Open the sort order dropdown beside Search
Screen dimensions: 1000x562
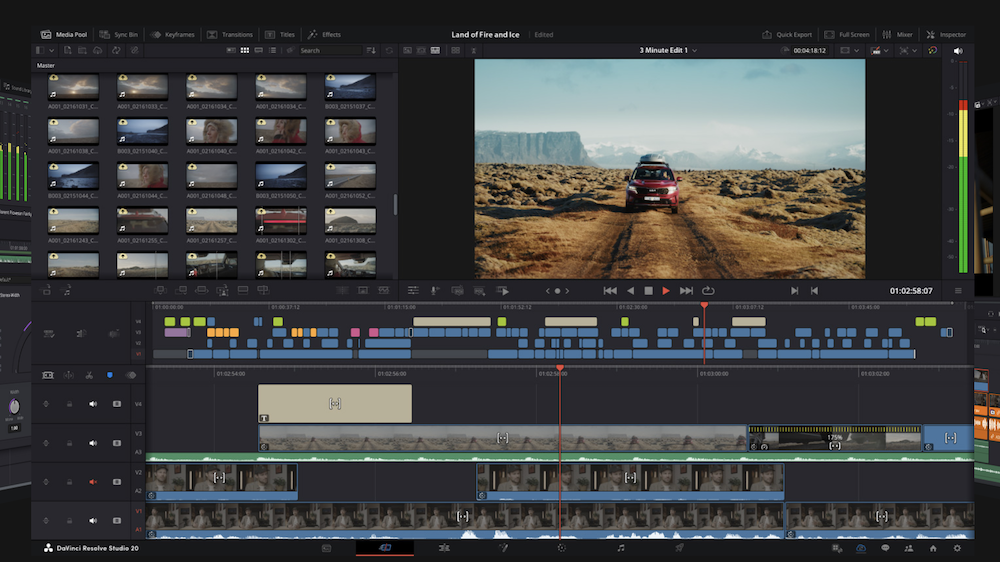372,50
